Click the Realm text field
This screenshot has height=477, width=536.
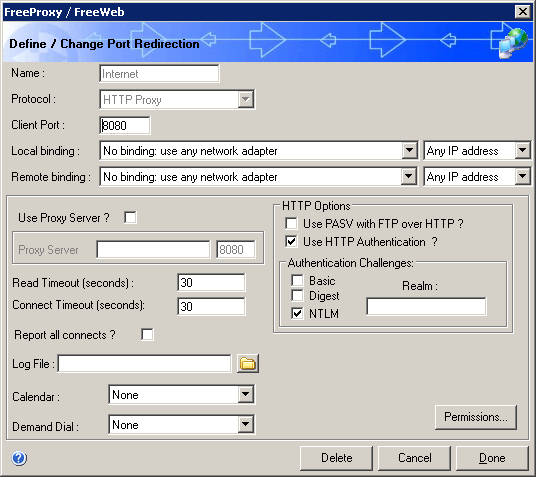point(426,306)
